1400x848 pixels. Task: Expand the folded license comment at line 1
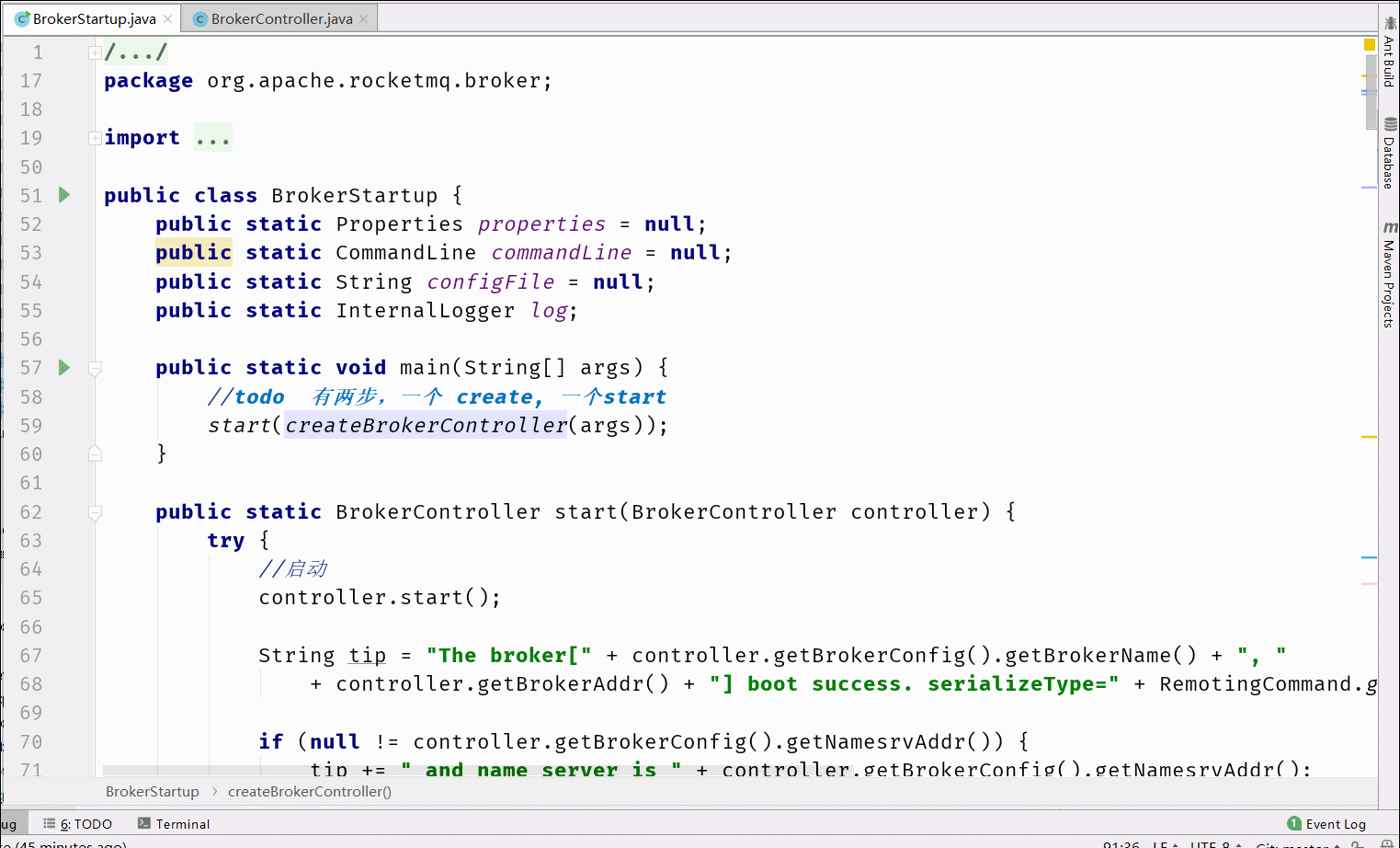click(95, 53)
